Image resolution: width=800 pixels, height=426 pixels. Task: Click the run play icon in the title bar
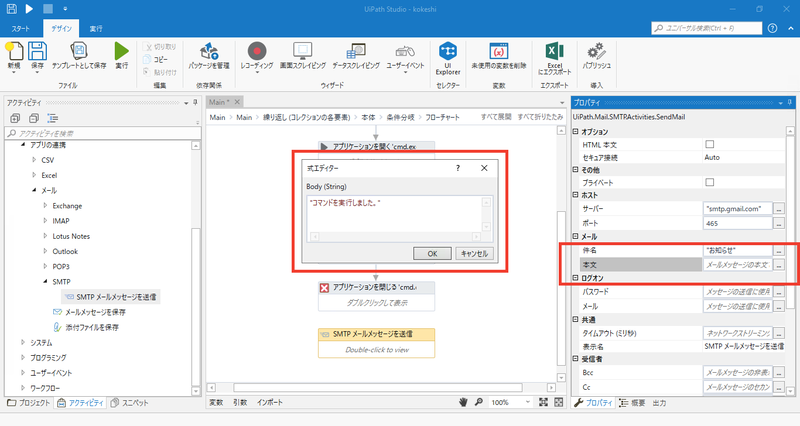point(29,9)
